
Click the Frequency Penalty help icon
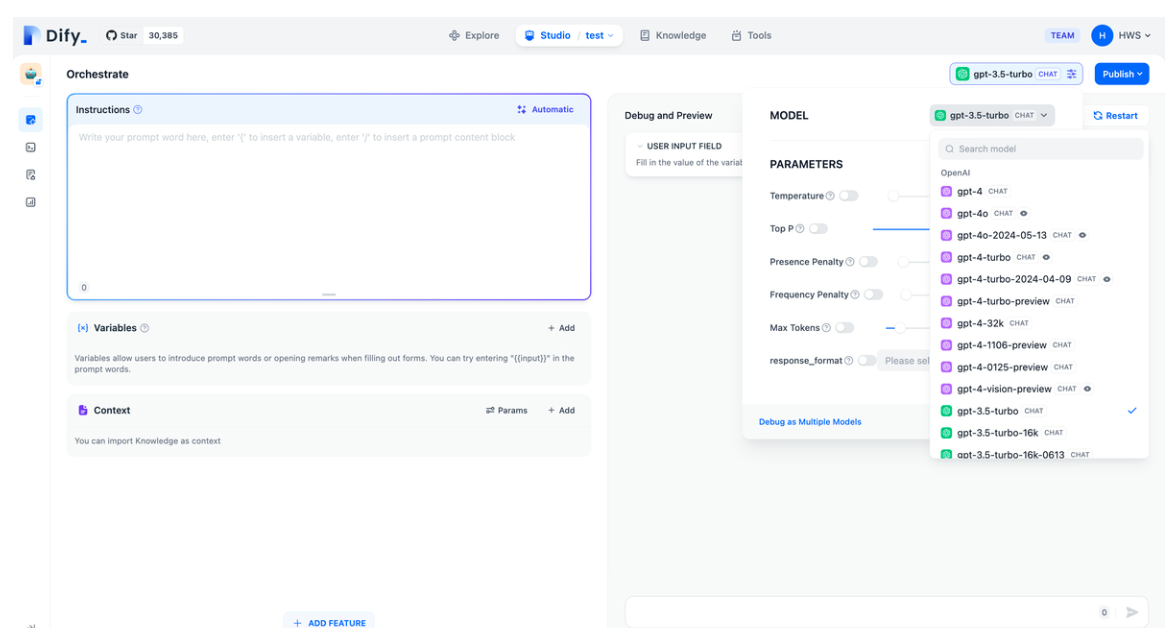pyautogui.click(x=854, y=294)
